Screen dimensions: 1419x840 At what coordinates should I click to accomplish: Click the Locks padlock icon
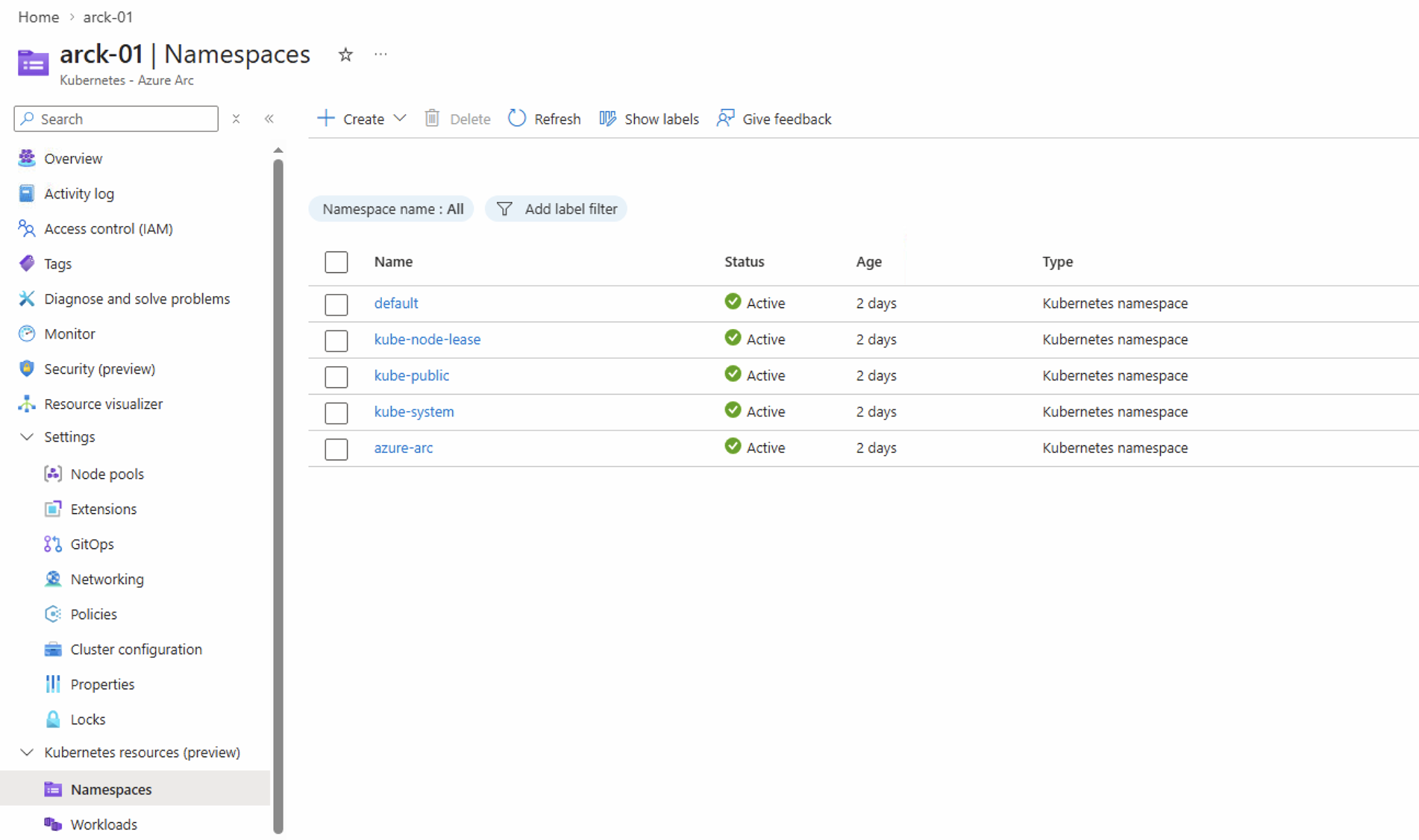tap(53, 719)
